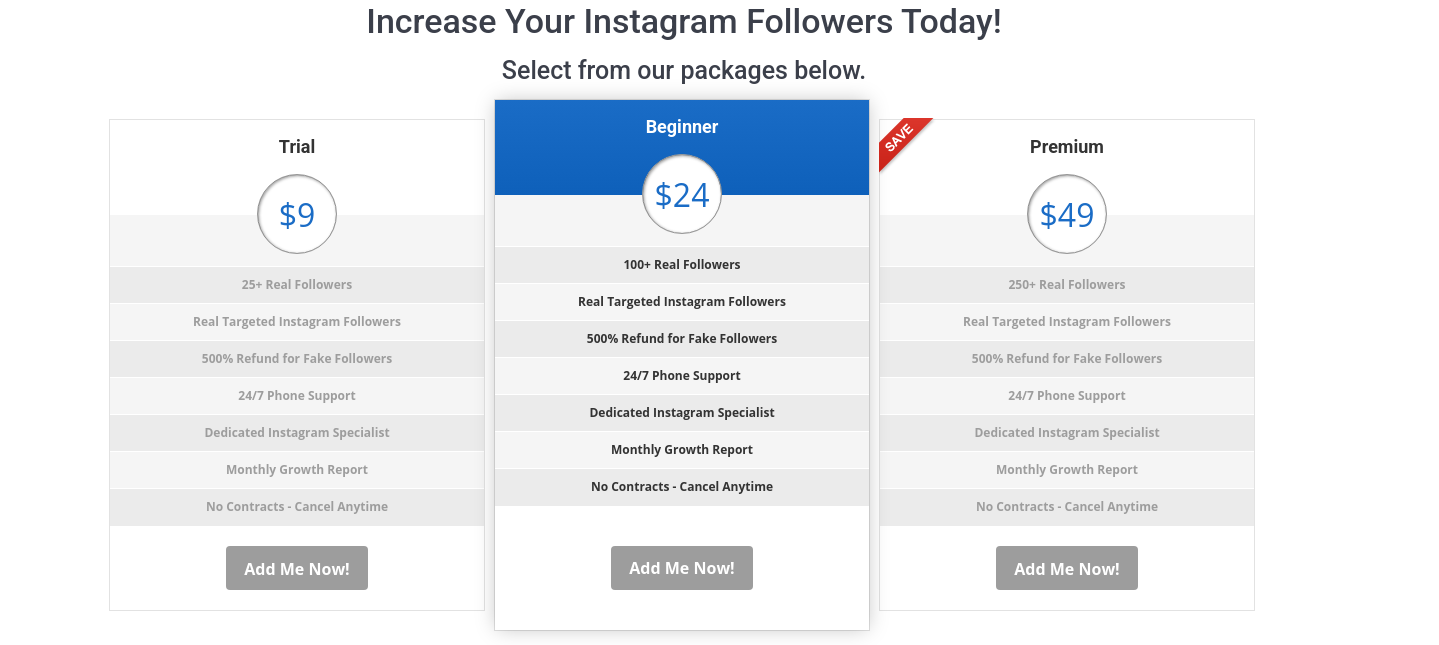Click Premium's Dedicated Instagram Specialist row
1439x645 pixels.
(1067, 433)
